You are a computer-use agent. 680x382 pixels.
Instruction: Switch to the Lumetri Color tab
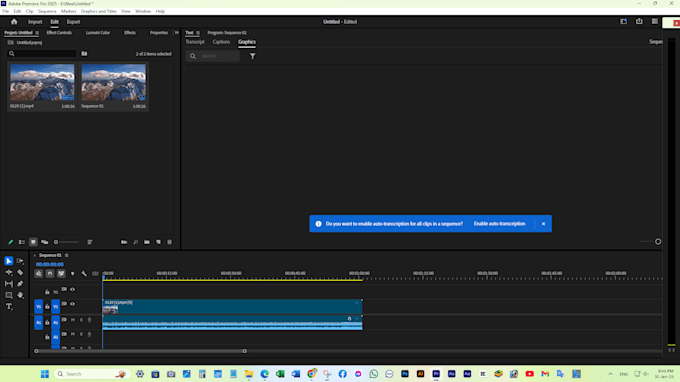coord(98,33)
